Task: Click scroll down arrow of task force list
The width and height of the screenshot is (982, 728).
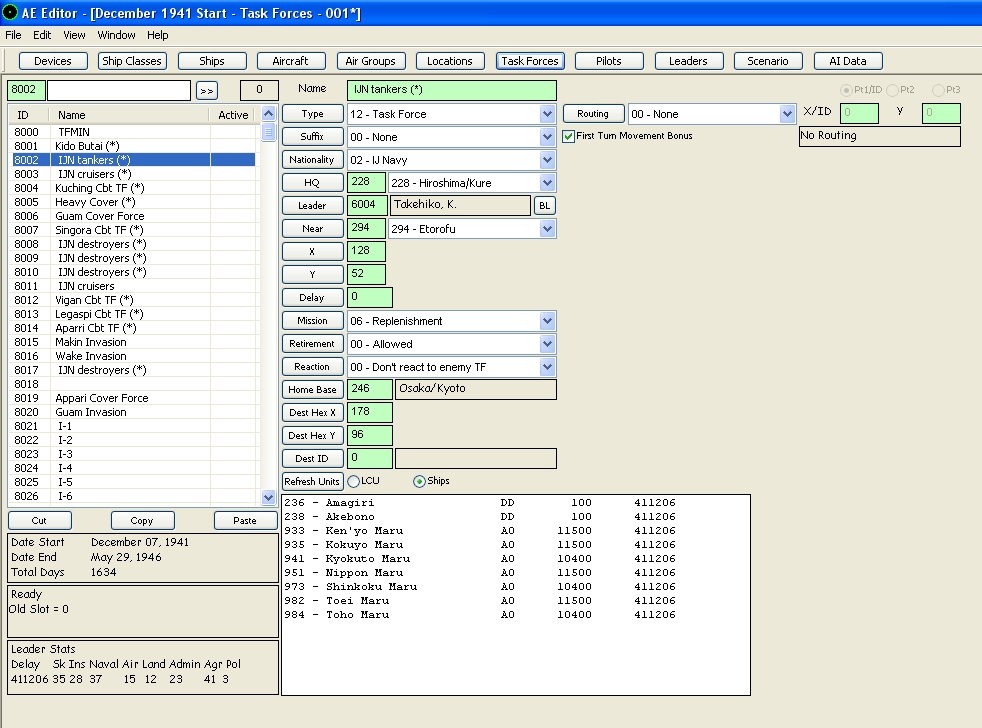Action: [x=269, y=497]
